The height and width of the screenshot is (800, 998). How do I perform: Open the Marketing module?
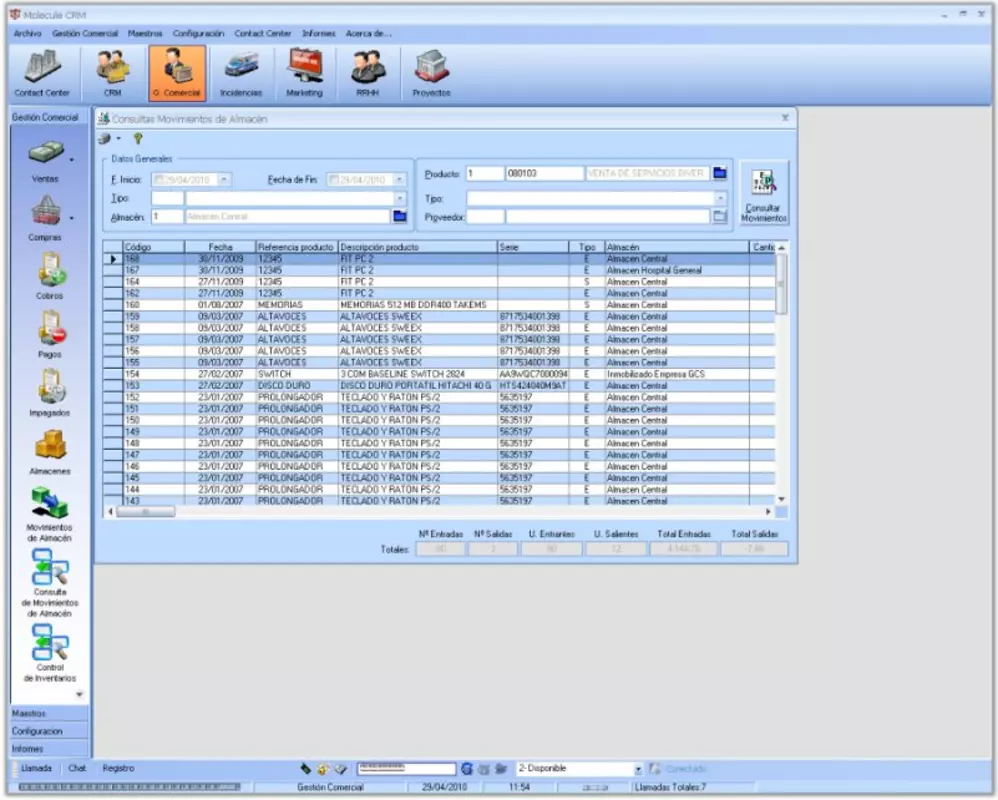click(x=304, y=73)
